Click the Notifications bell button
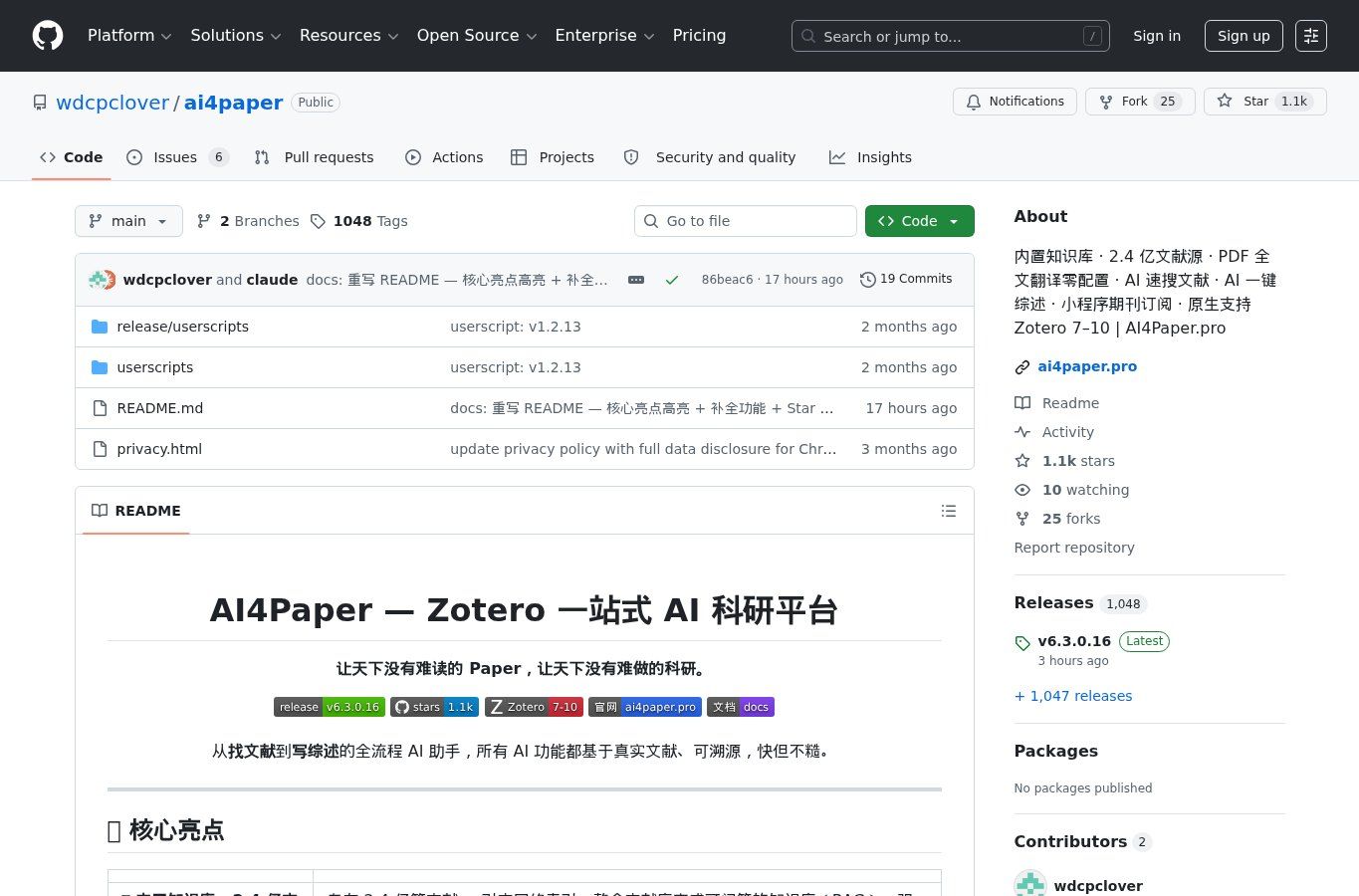This screenshot has height=896, width=1359. click(x=1015, y=102)
